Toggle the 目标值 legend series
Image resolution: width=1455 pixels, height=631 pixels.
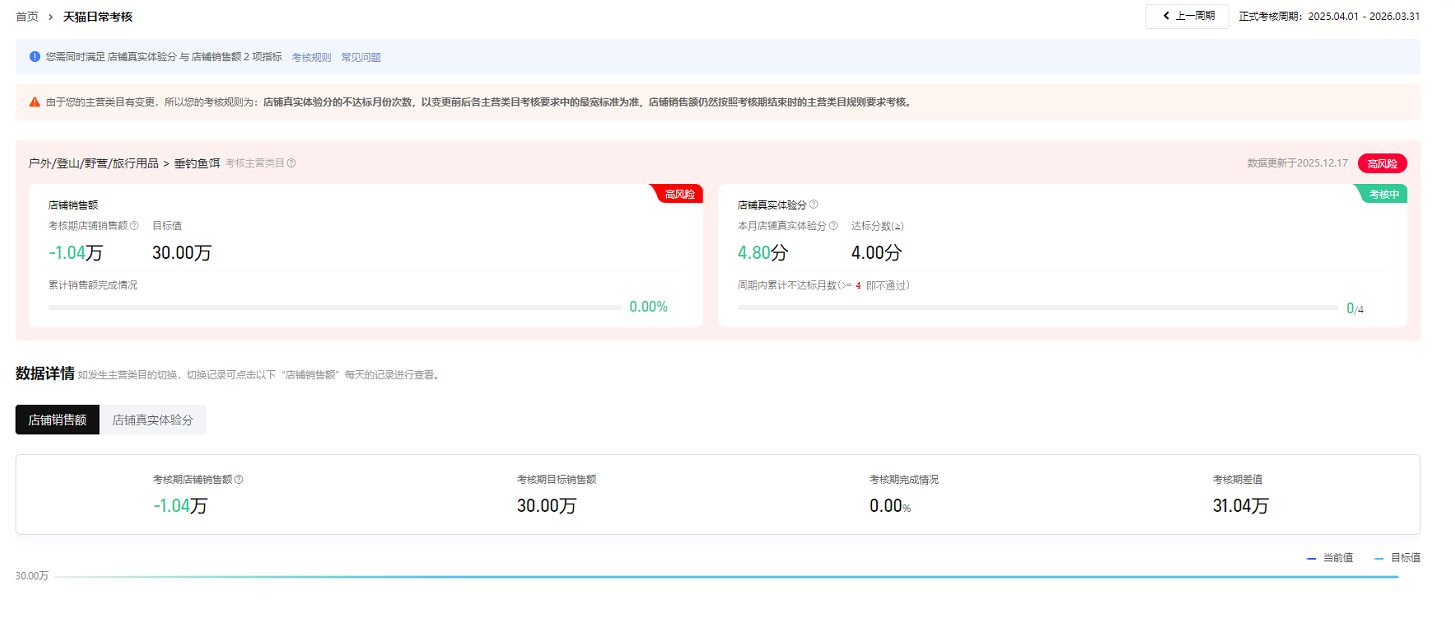[x=1397, y=558]
